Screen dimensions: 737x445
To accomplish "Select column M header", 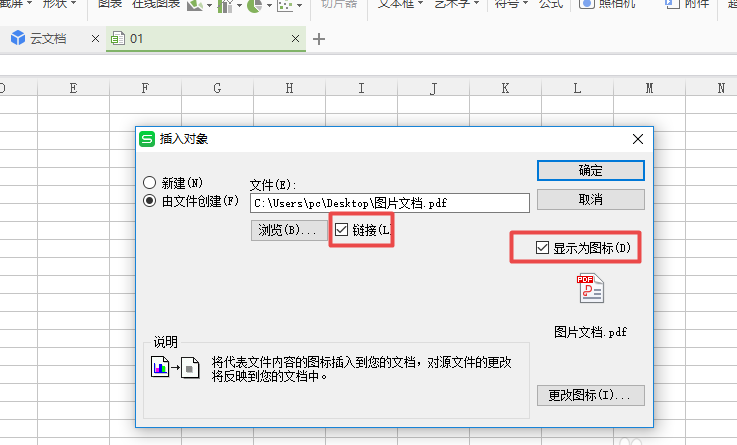I will click(649, 88).
